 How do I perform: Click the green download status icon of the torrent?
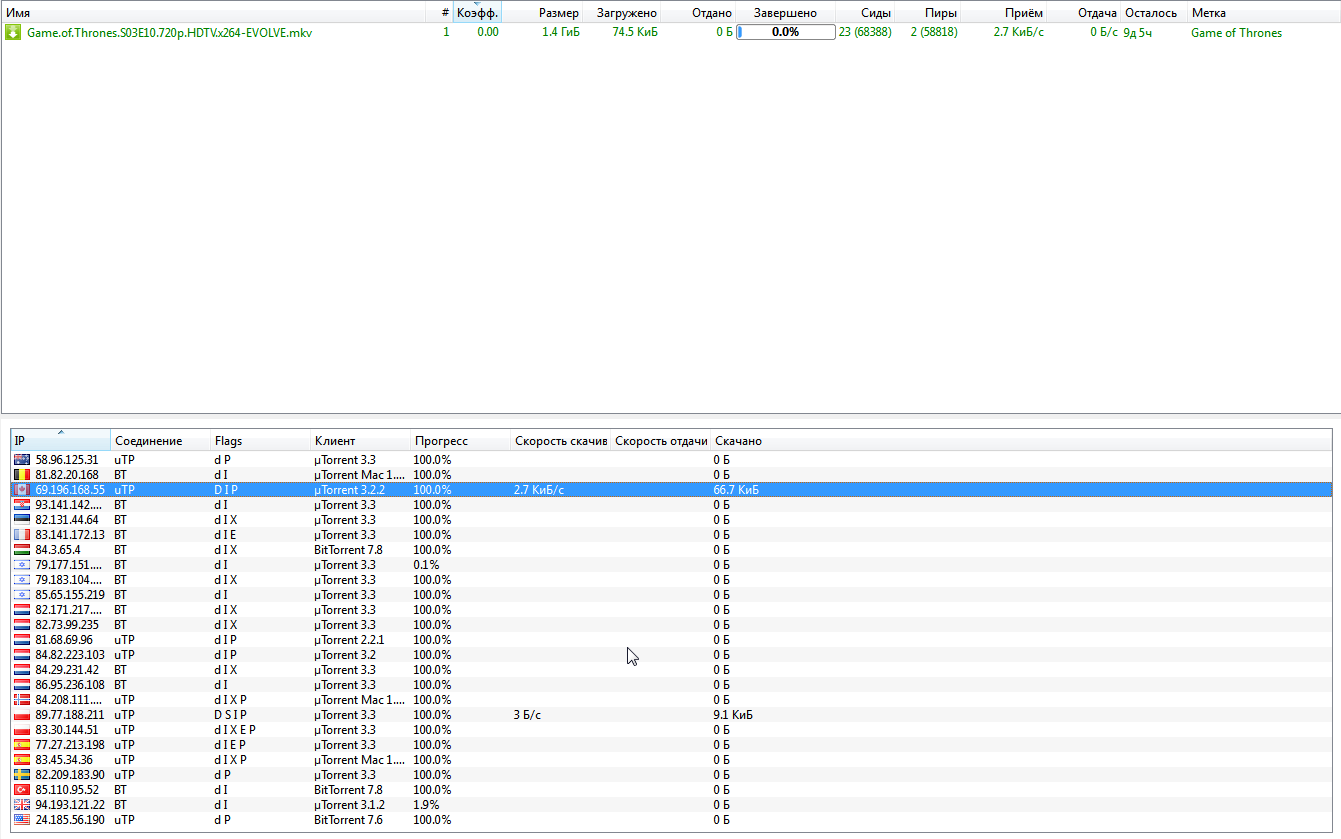[x=13, y=32]
